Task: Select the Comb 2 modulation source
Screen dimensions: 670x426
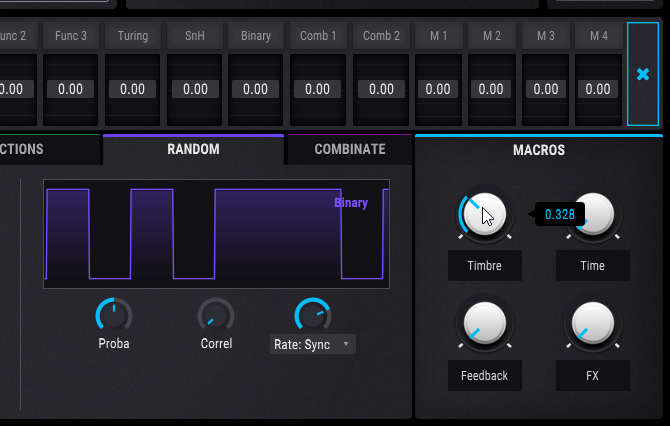Action: point(381,35)
